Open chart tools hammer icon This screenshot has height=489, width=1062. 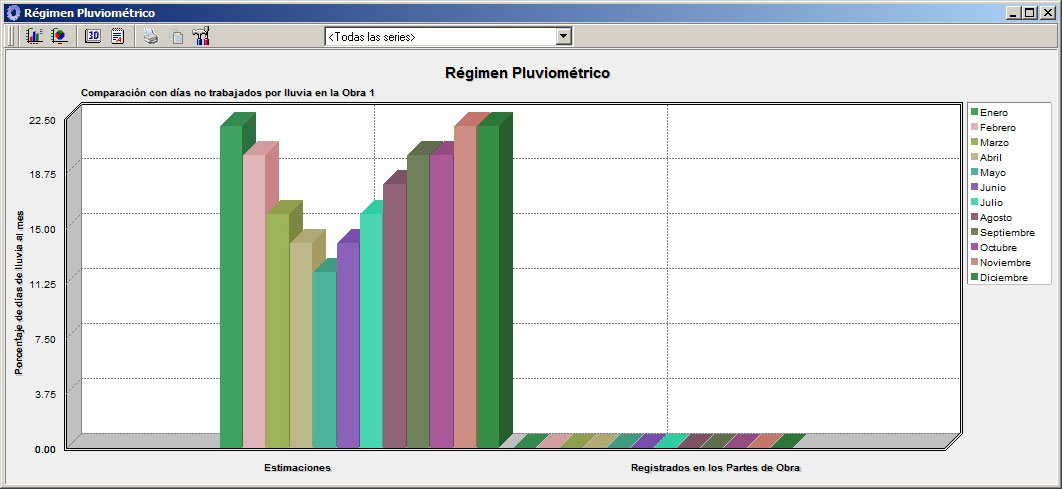tap(201, 36)
